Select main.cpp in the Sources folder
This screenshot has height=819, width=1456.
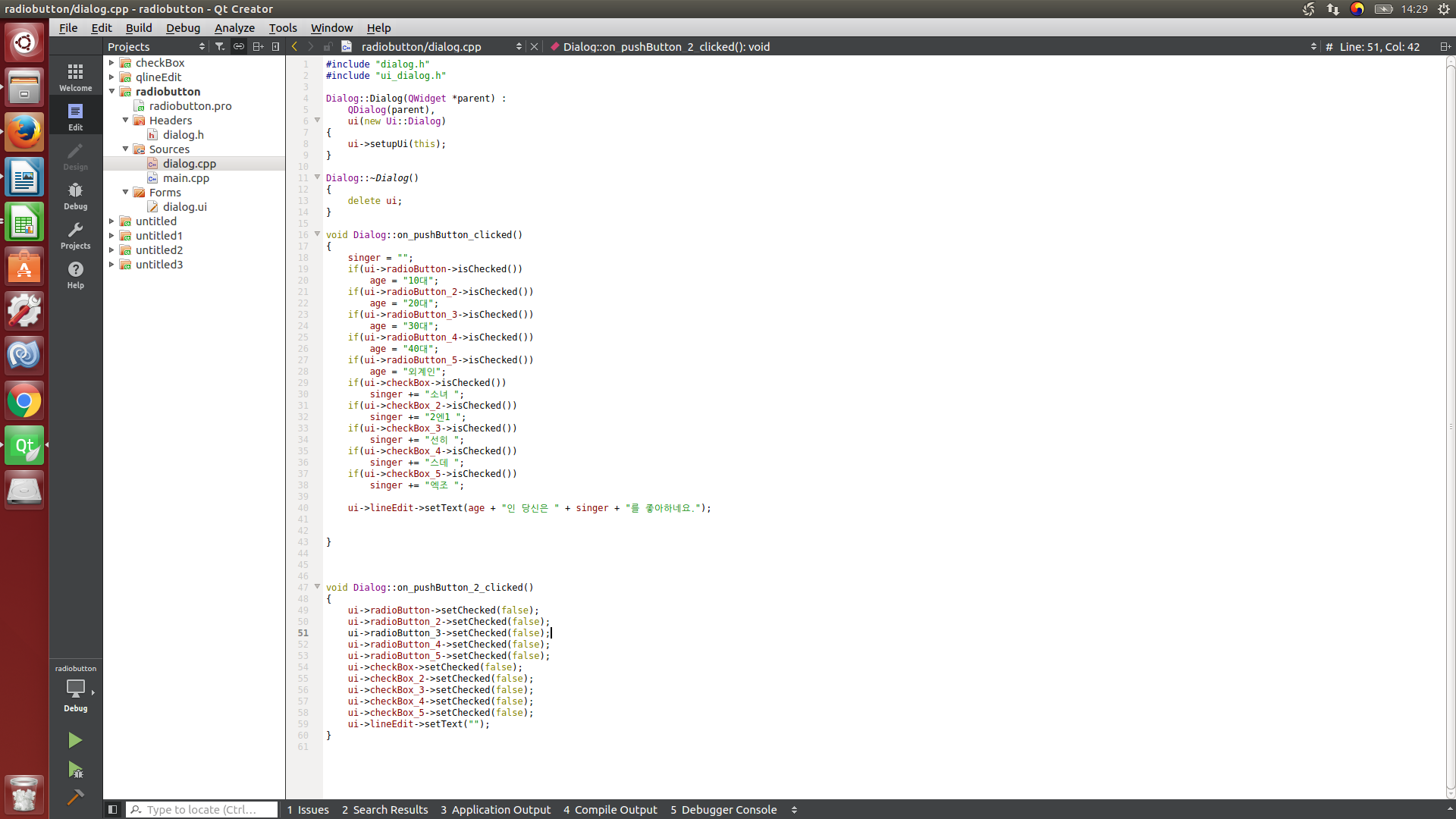[x=186, y=178]
